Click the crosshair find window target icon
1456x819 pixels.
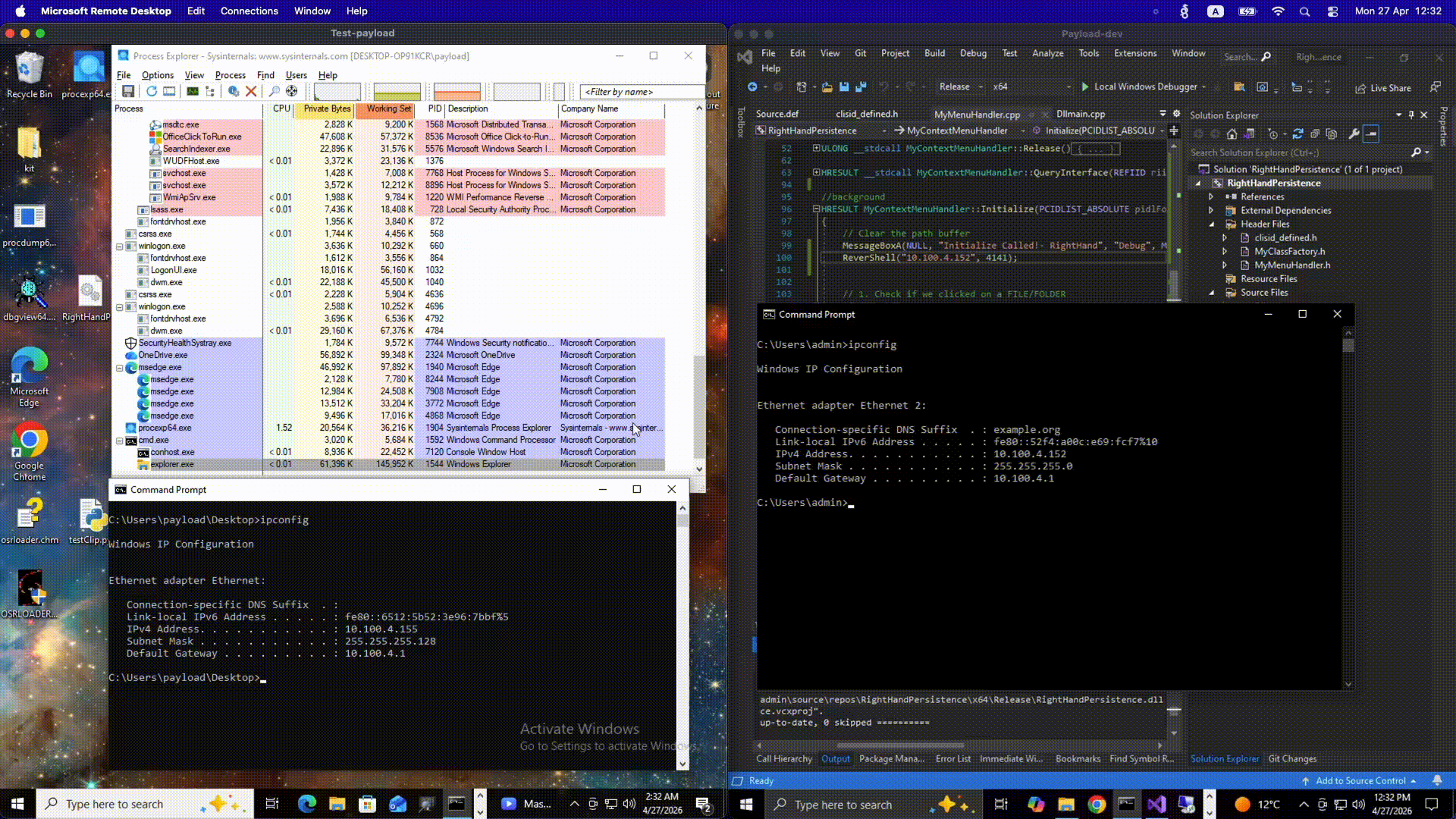291,91
